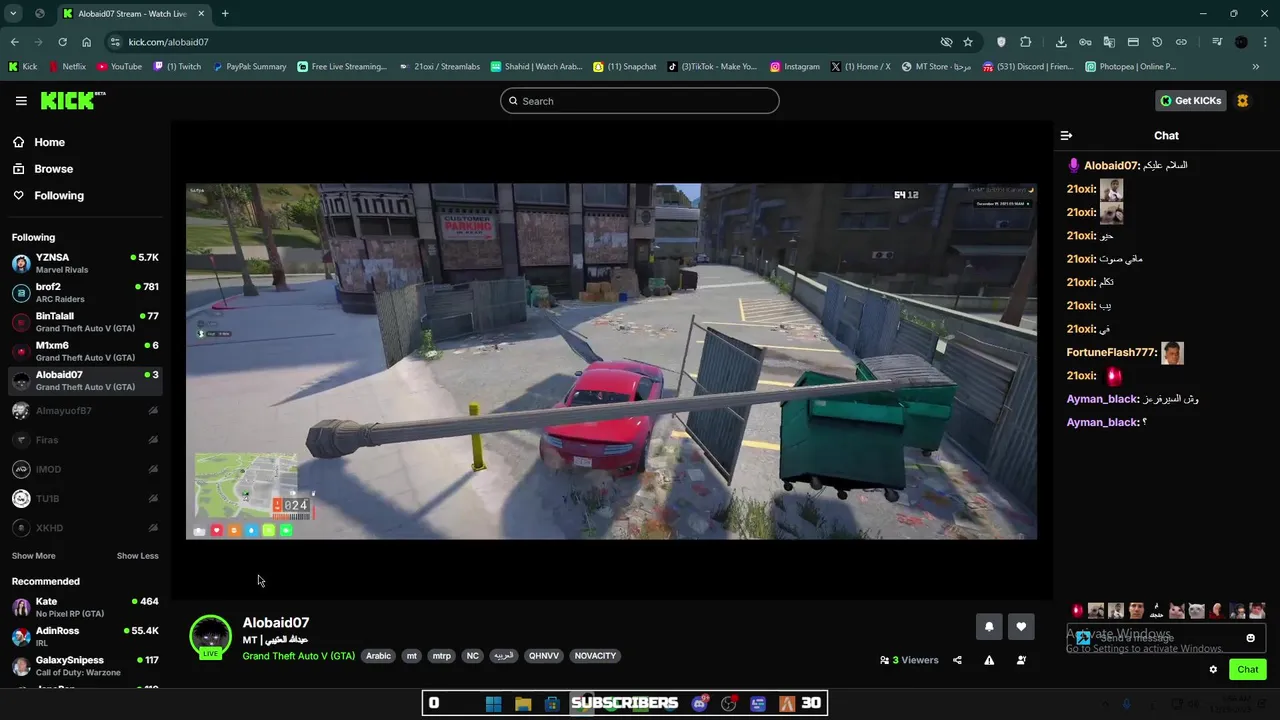
Task: Click the QHNVV tag
Action: tap(544, 656)
